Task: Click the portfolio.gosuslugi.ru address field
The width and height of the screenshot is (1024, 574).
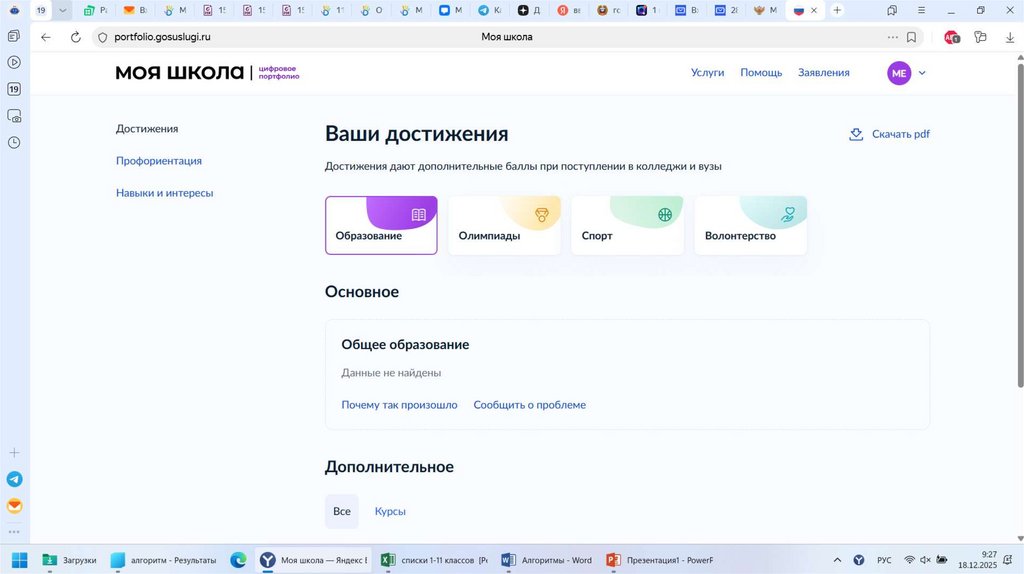Action: click(x=163, y=37)
